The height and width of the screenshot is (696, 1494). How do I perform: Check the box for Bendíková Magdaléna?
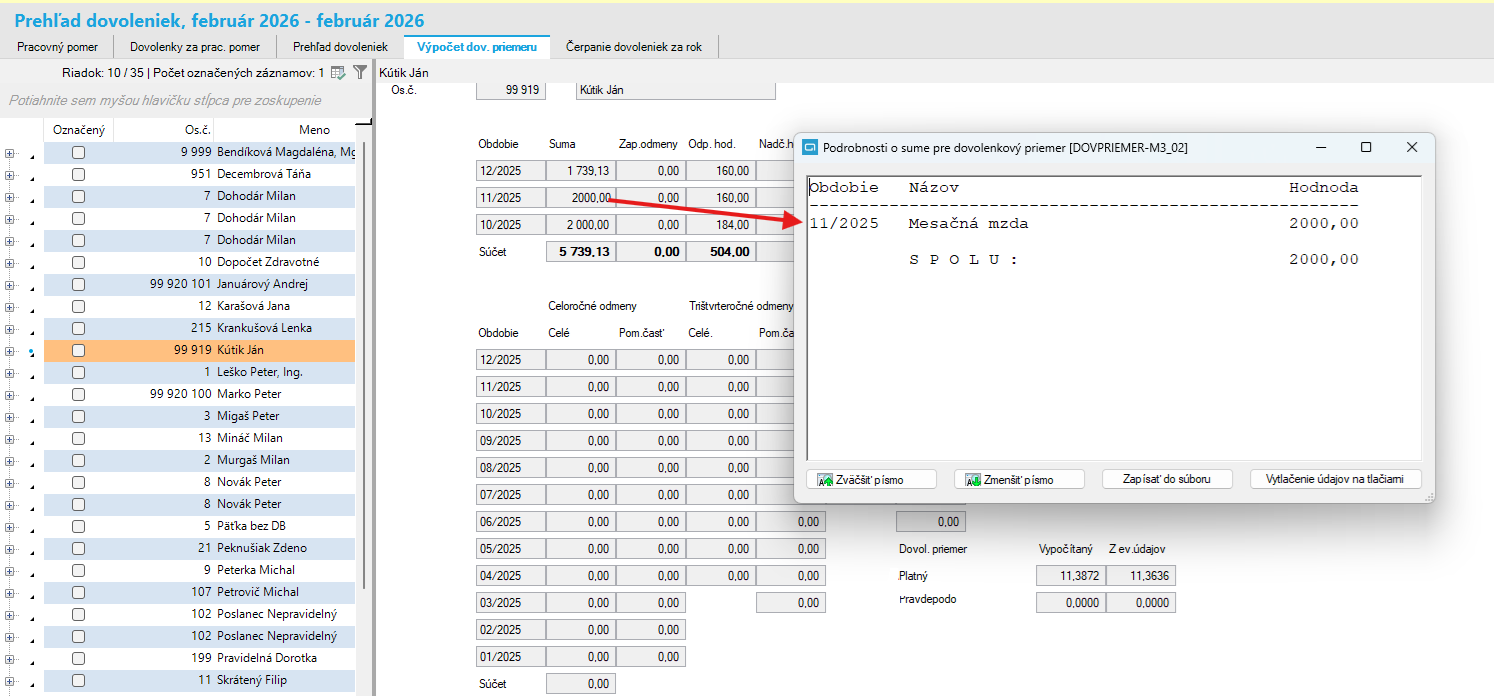tap(78, 153)
